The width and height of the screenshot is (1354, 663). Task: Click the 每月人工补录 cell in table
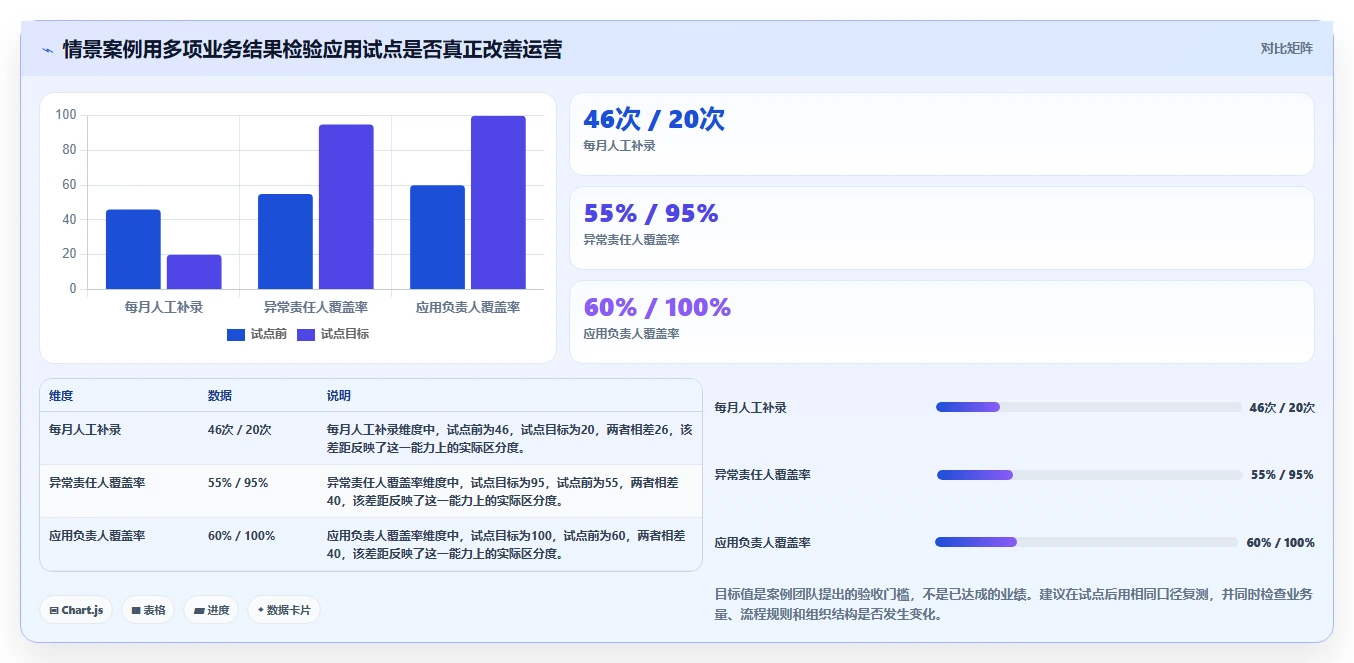[85, 429]
